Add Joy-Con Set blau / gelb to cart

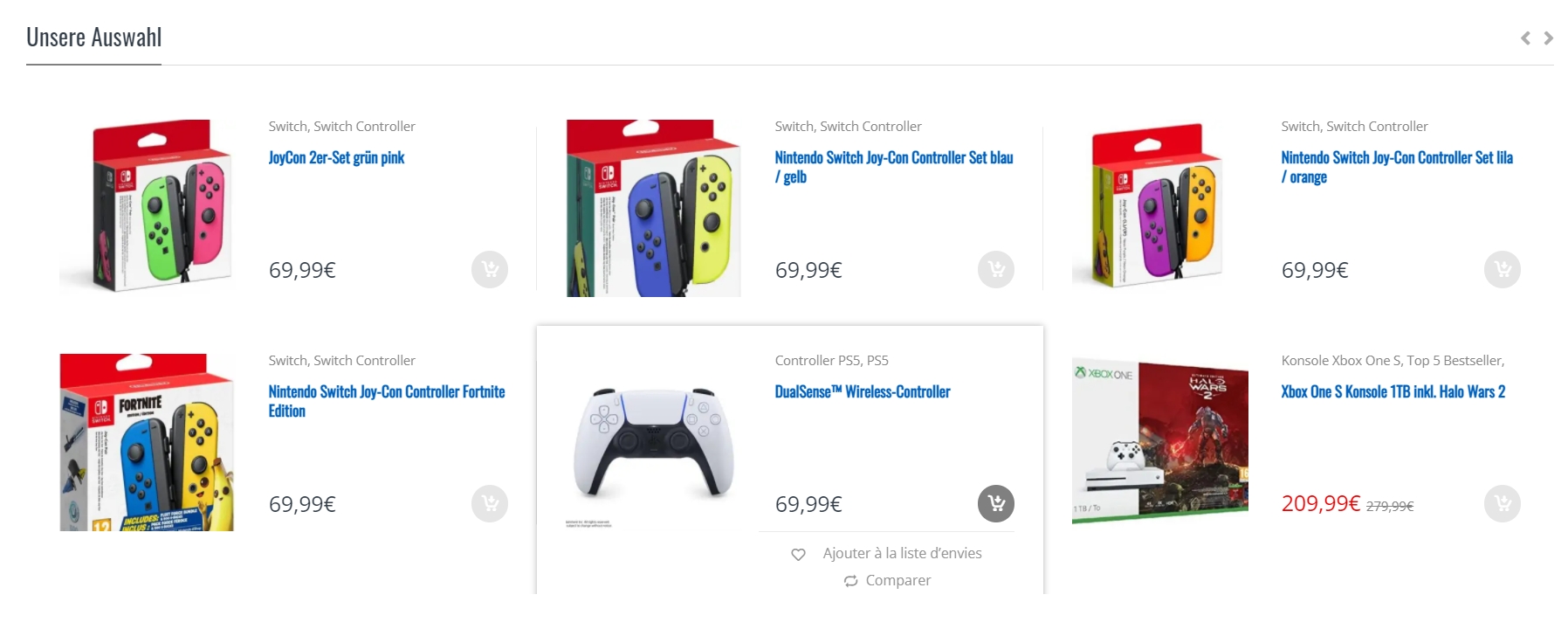pos(996,269)
